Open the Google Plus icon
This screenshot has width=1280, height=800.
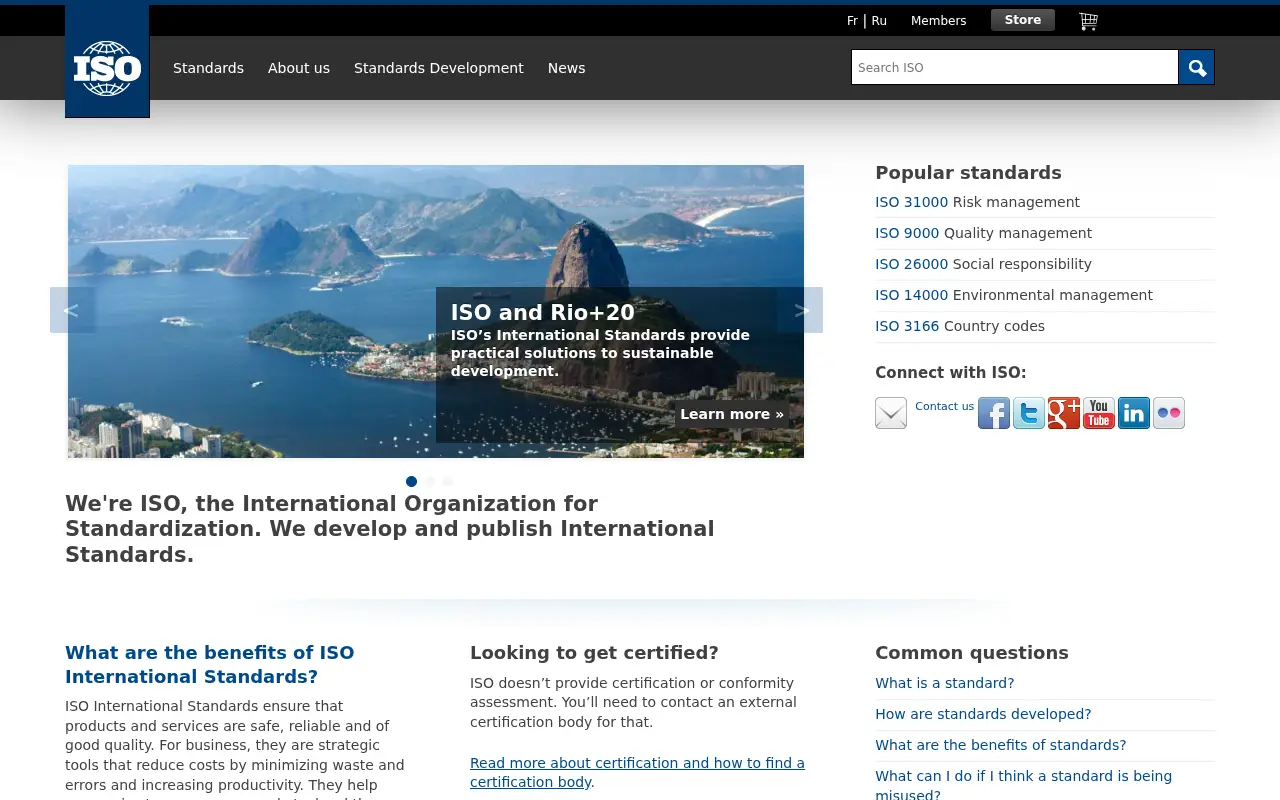tap(1064, 413)
